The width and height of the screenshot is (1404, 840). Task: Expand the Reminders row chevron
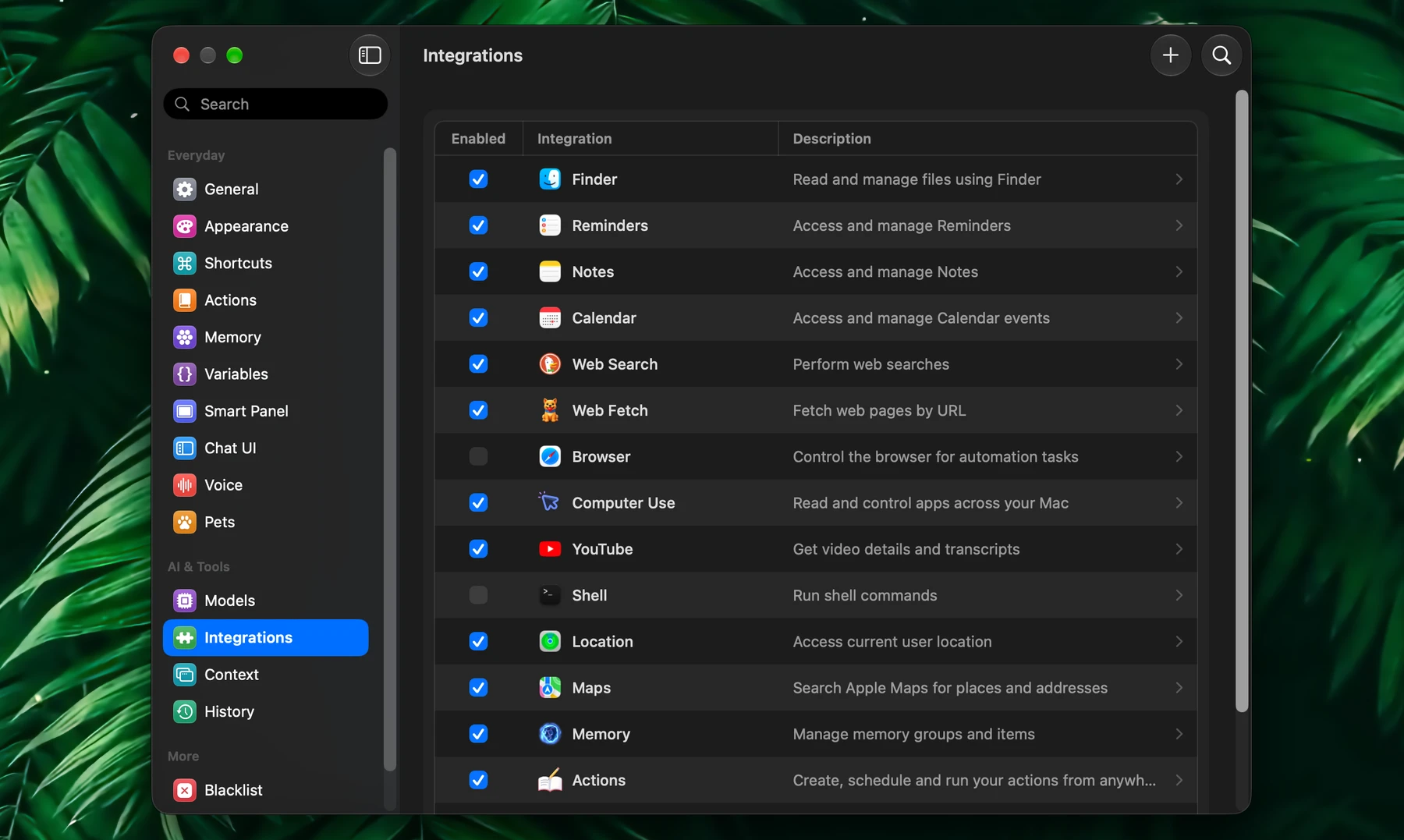1179,225
